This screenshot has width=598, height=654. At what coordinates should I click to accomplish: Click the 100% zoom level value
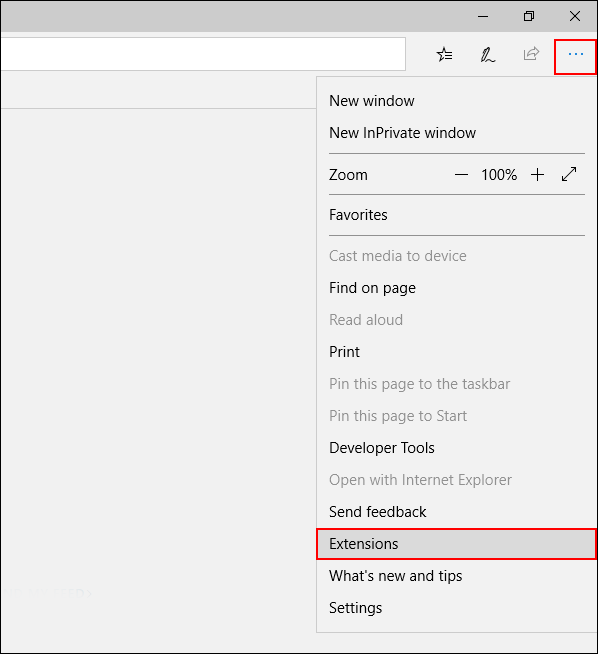point(499,175)
